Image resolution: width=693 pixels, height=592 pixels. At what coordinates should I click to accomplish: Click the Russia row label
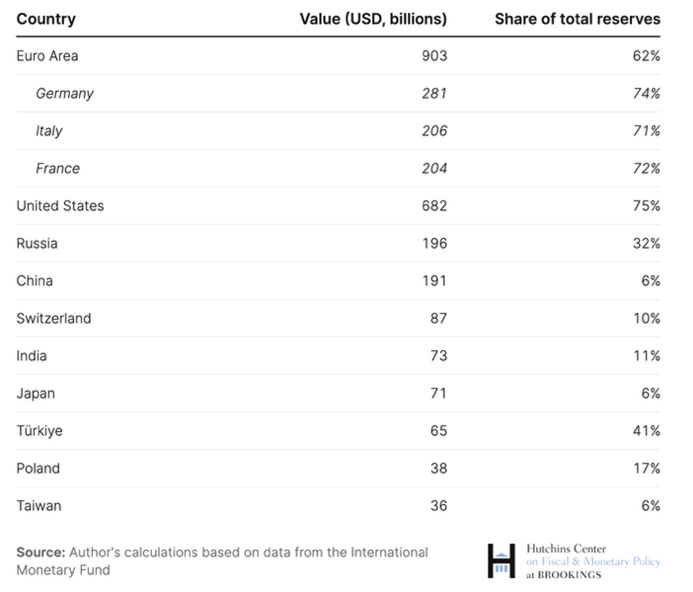pyautogui.click(x=37, y=243)
